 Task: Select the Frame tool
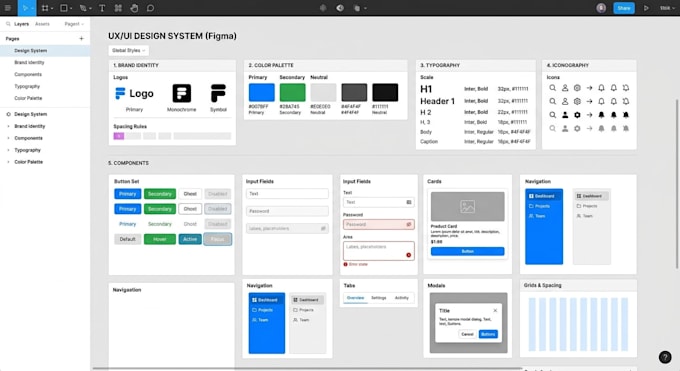45,8
